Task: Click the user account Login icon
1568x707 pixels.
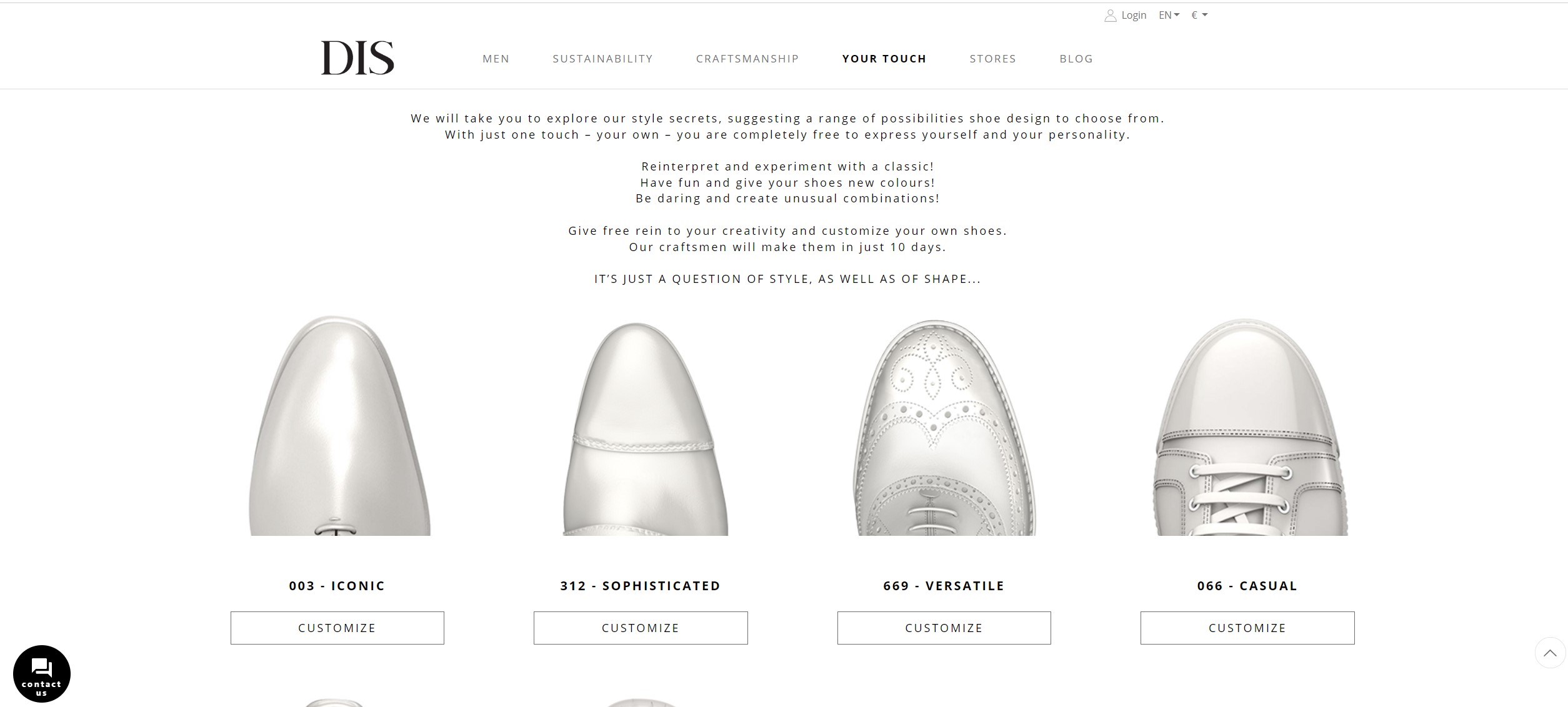Action: (x=1111, y=14)
